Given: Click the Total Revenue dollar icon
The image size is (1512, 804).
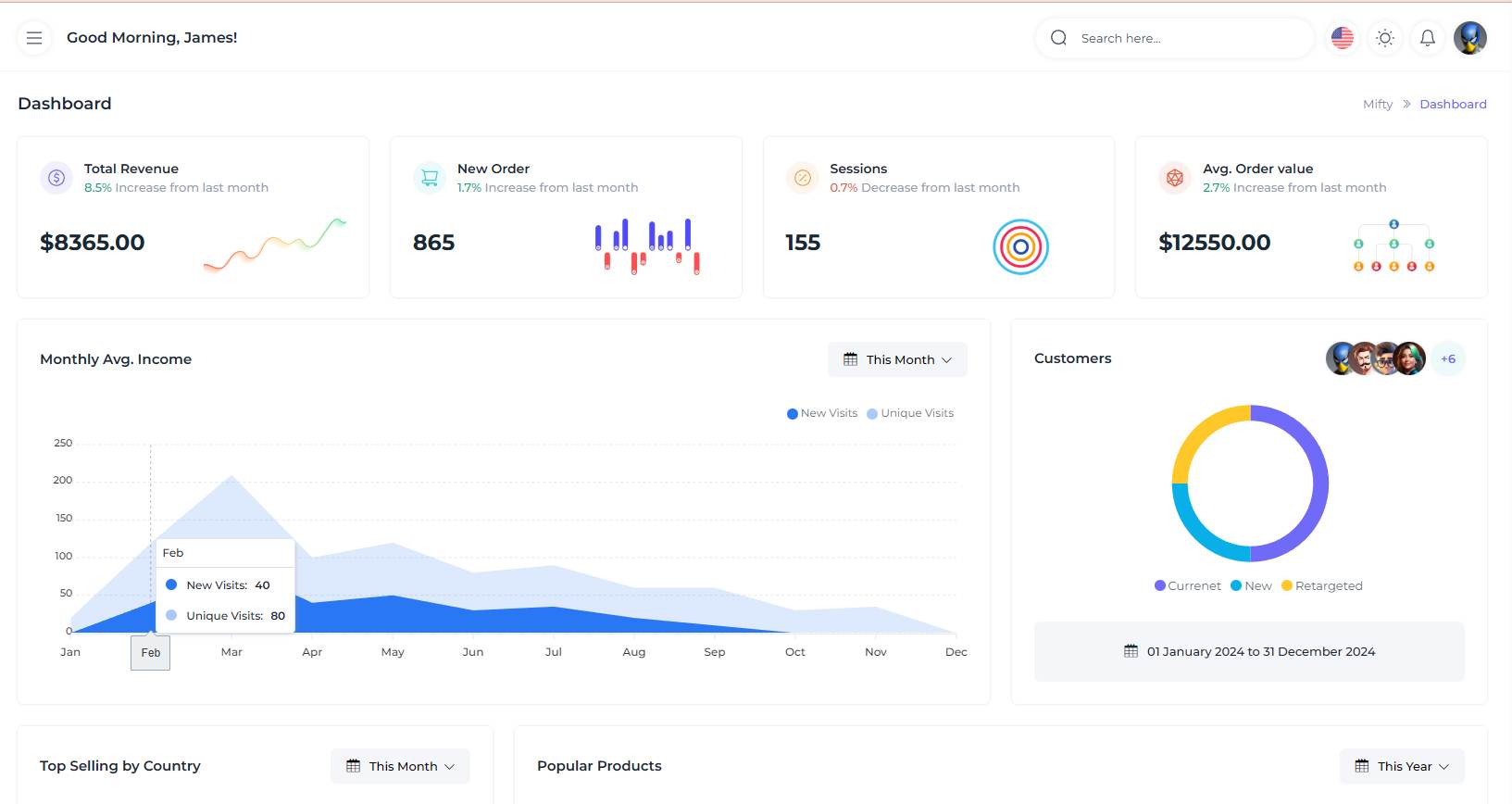Looking at the screenshot, I should [56, 178].
